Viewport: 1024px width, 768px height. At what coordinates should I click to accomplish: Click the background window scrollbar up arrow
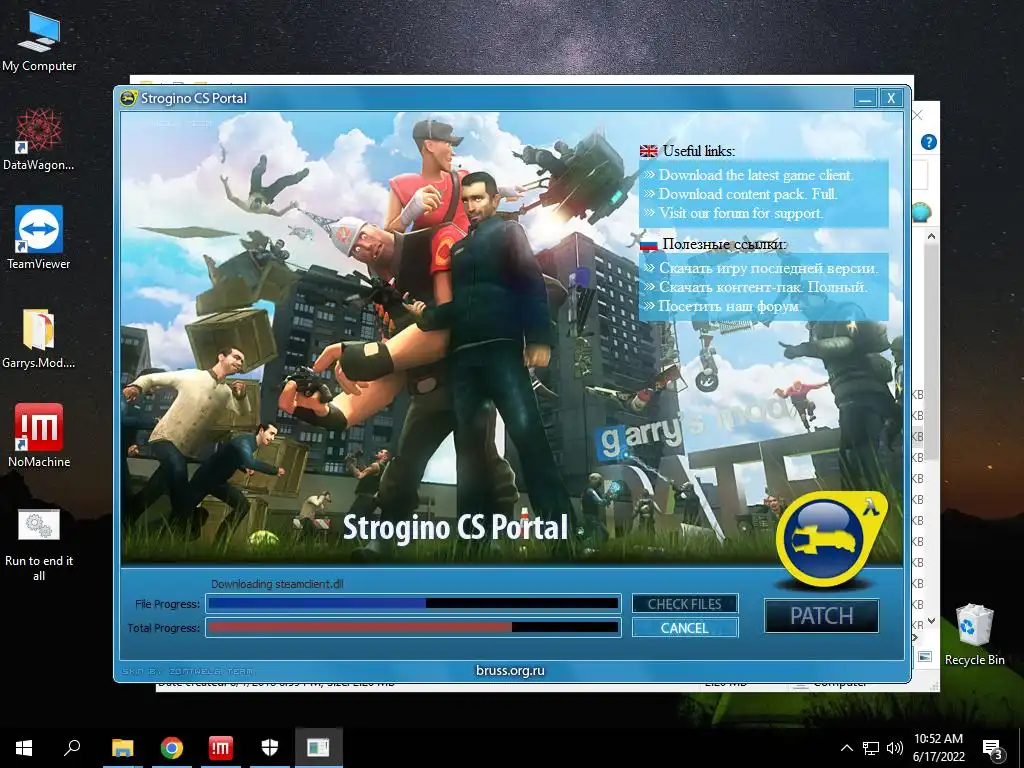click(x=931, y=236)
